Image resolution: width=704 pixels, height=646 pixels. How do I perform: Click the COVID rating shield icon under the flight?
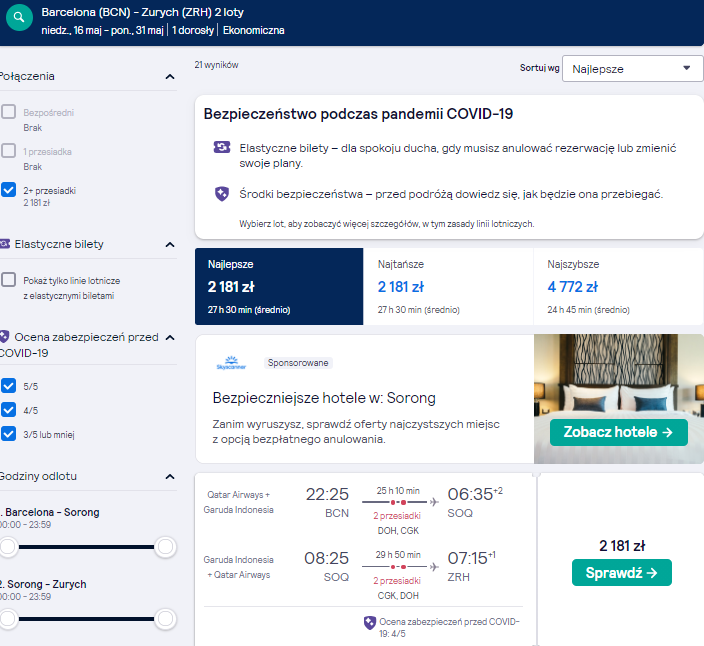coord(370,623)
